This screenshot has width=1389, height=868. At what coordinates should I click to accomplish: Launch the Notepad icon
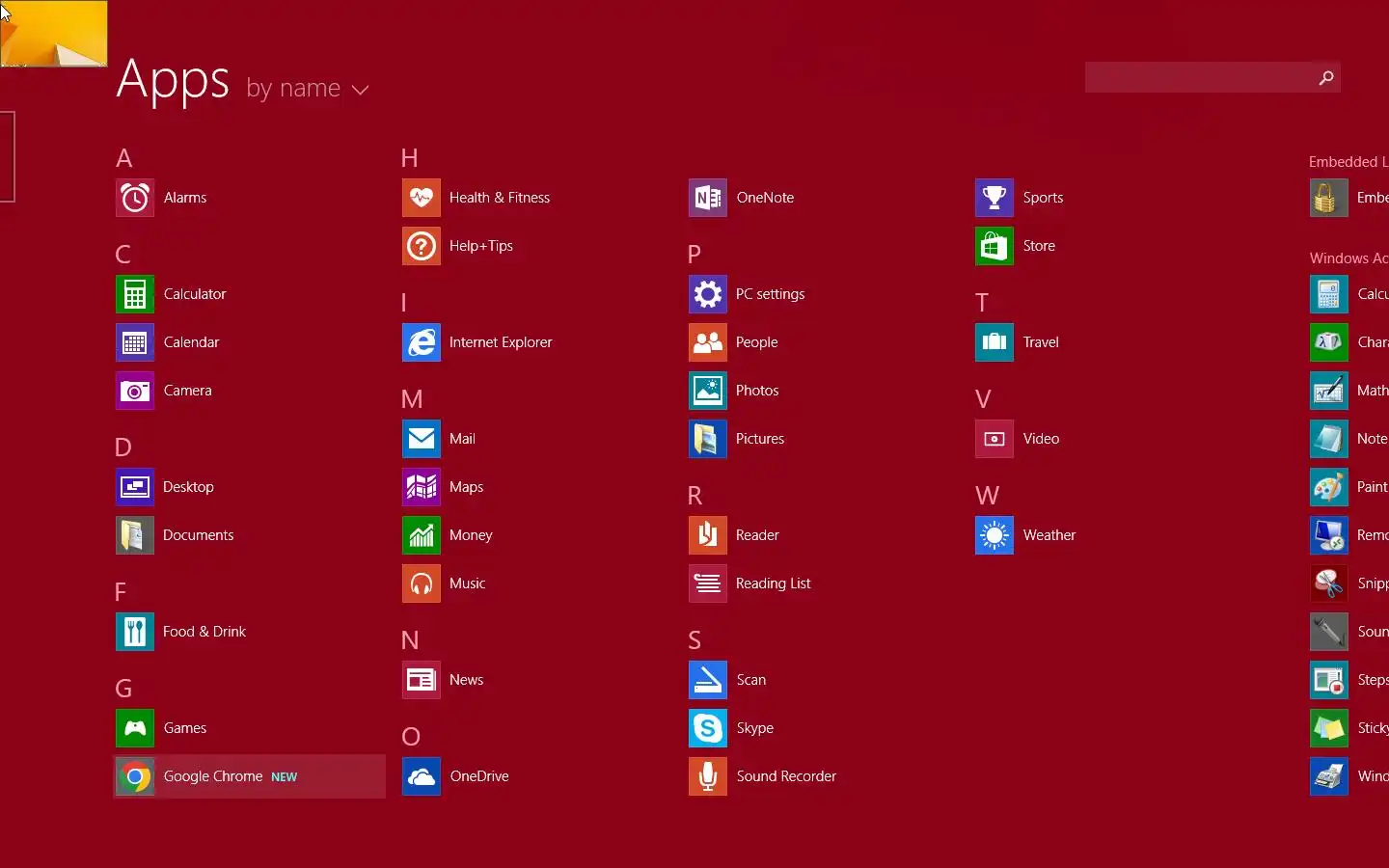click(x=1329, y=439)
